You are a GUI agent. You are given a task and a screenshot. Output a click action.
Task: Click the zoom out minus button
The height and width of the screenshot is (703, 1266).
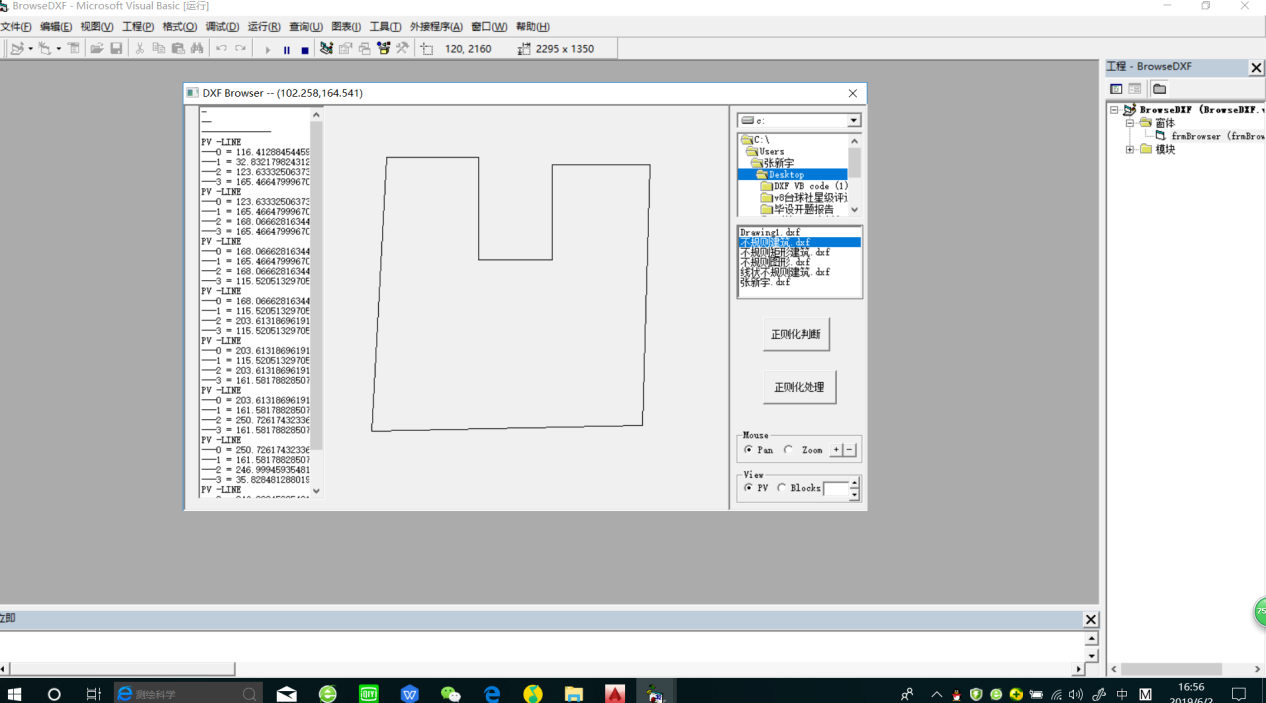(x=850, y=450)
